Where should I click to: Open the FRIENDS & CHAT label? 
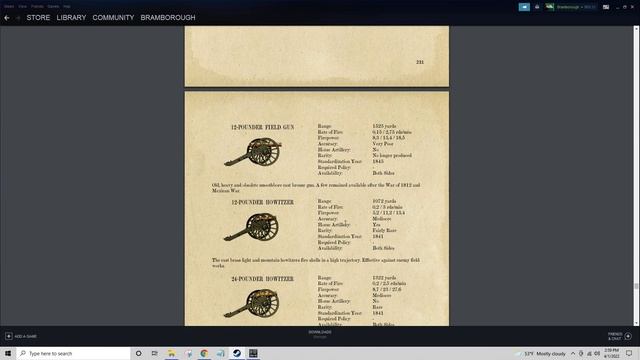pyautogui.click(x=615, y=336)
